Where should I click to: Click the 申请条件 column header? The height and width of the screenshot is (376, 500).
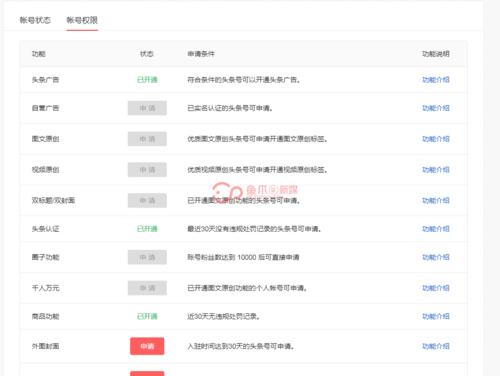(201, 54)
